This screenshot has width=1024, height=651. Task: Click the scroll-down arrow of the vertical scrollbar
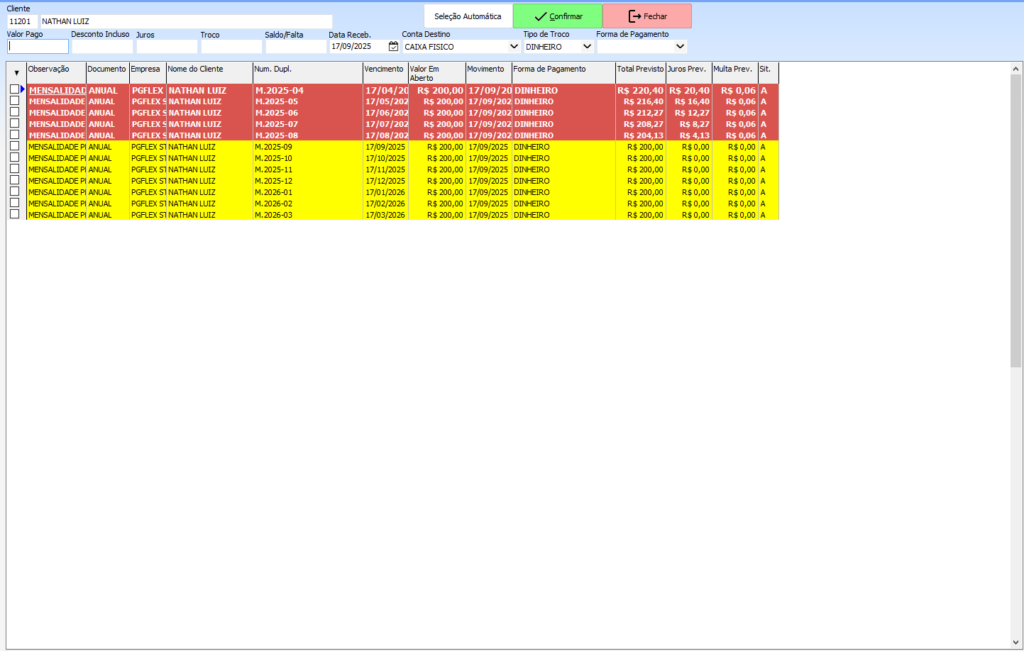1016,643
